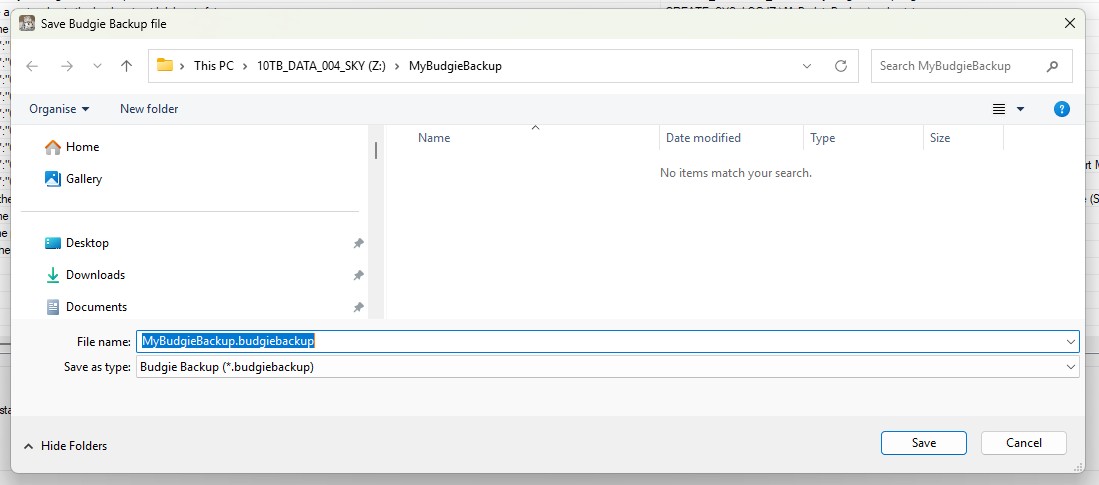Unpin Desktop using its pin icon
This screenshot has height=485, width=1099.
358,242
